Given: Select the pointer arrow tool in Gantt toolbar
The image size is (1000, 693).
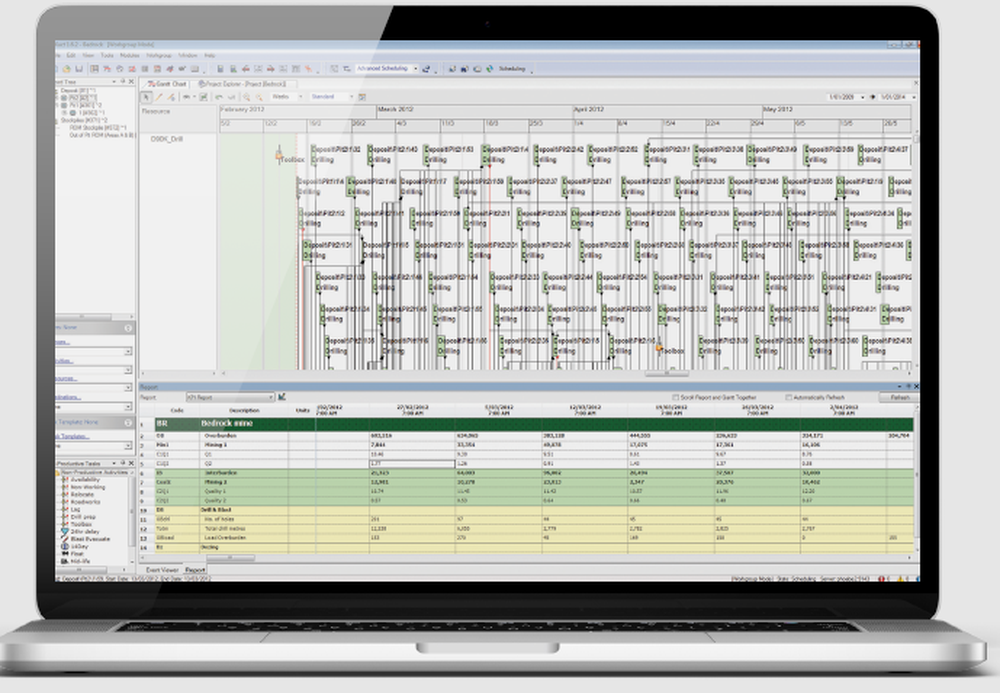Looking at the screenshot, I should pyautogui.click(x=146, y=97).
